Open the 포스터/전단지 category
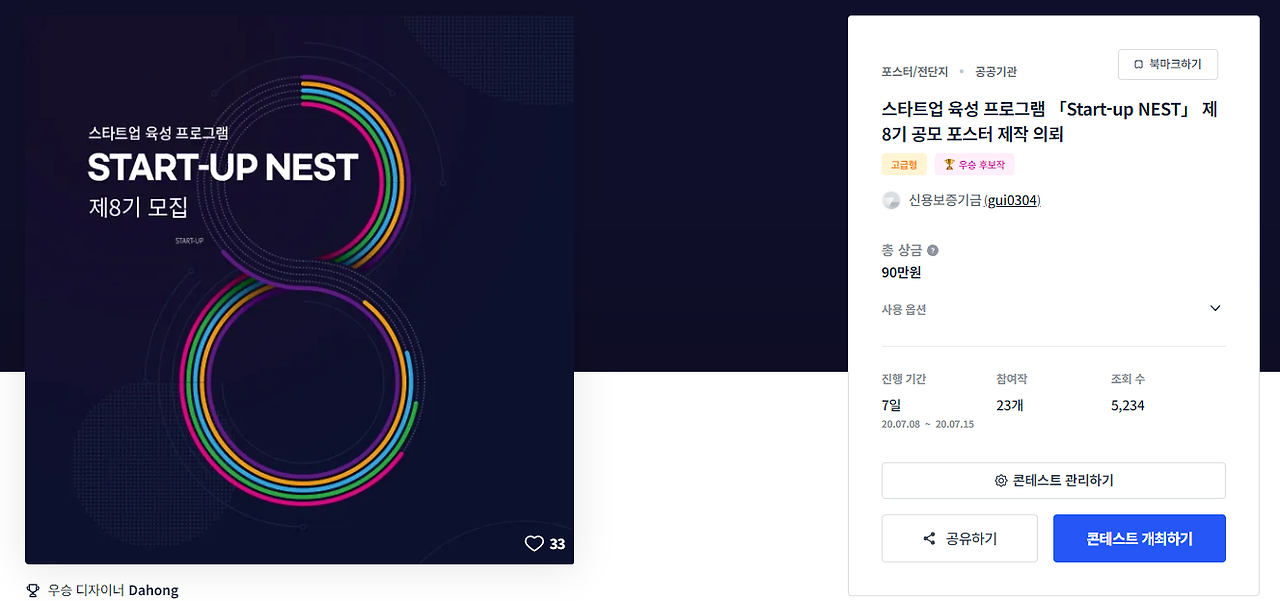This screenshot has width=1280, height=601. [913, 72]
